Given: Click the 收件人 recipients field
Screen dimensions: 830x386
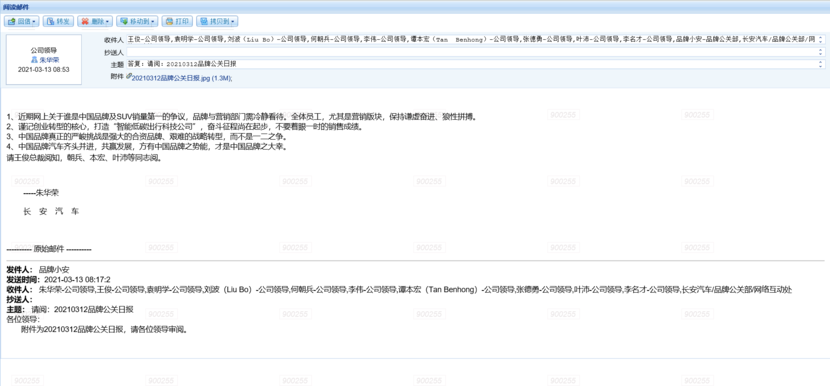Looking at the screenshot, I should [x=475, y=39].
